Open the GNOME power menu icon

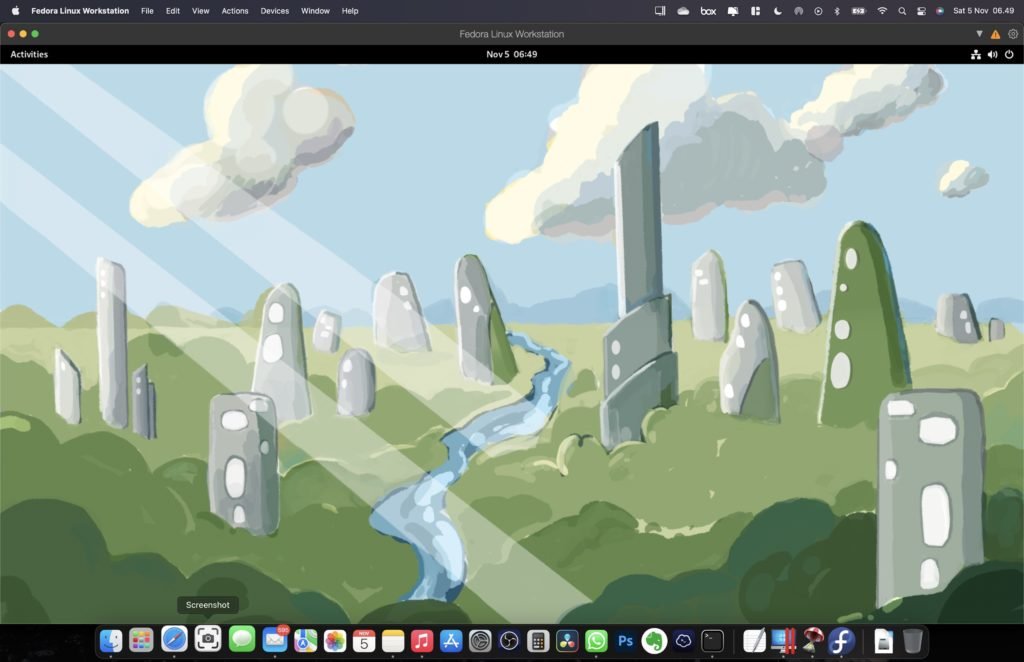tap(1009, 55)
